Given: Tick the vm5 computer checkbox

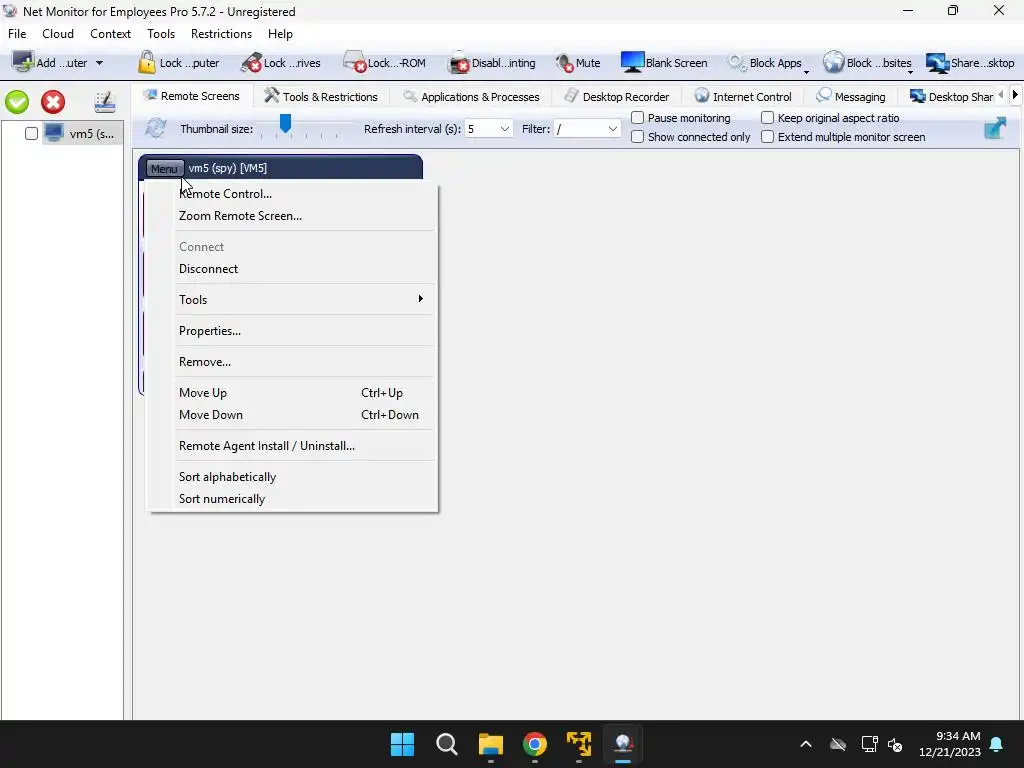Looking at the screenshot, I should [31, 134].
